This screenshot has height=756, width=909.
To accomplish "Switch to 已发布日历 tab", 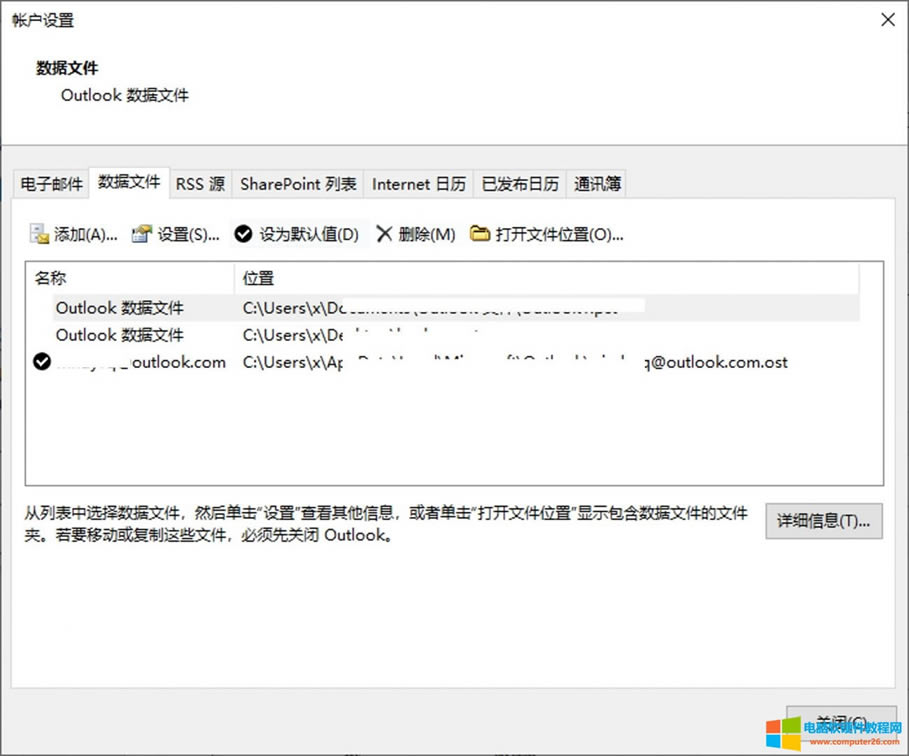I will click(520, 184).
